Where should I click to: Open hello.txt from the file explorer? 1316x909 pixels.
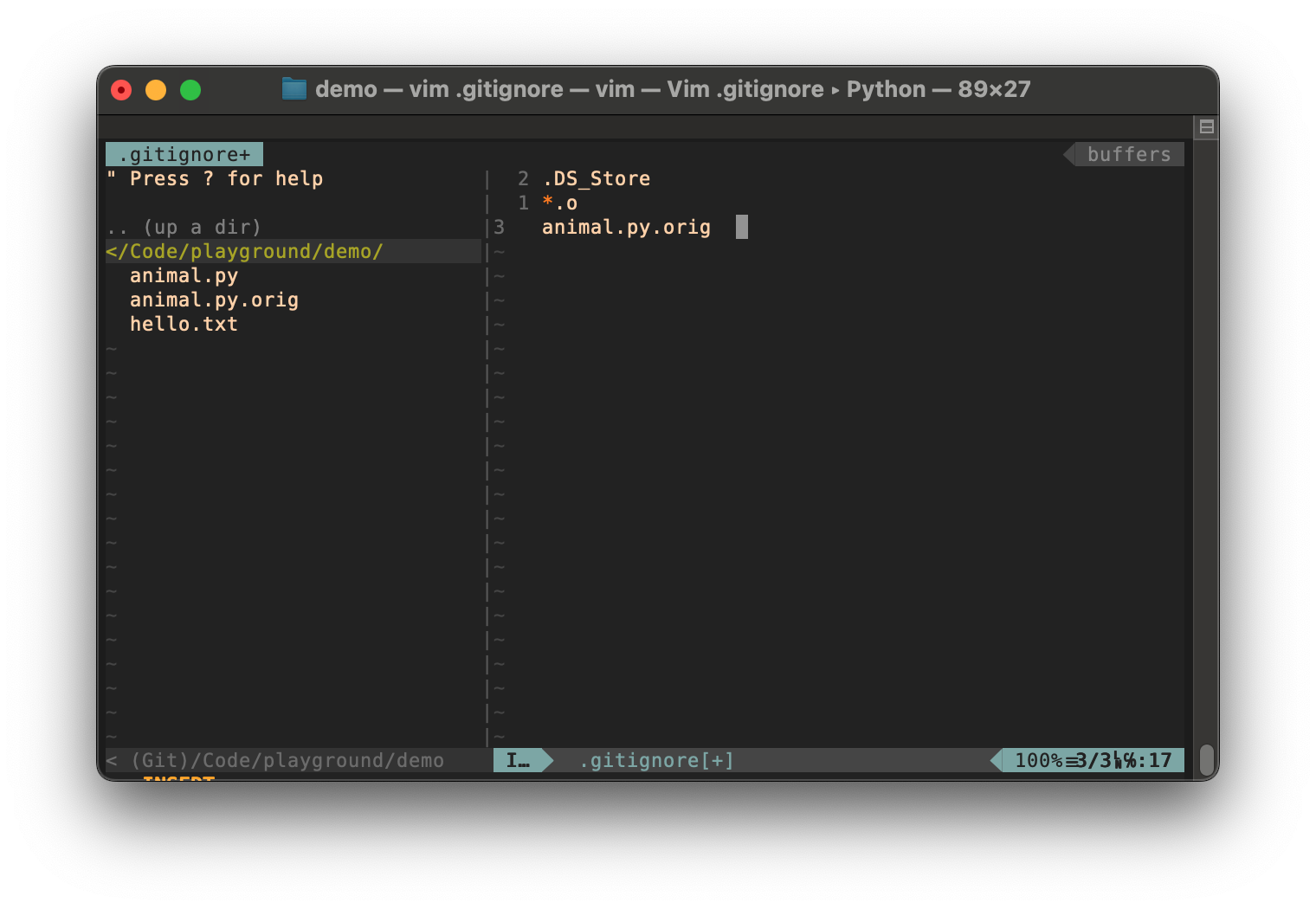pos(184,323)
